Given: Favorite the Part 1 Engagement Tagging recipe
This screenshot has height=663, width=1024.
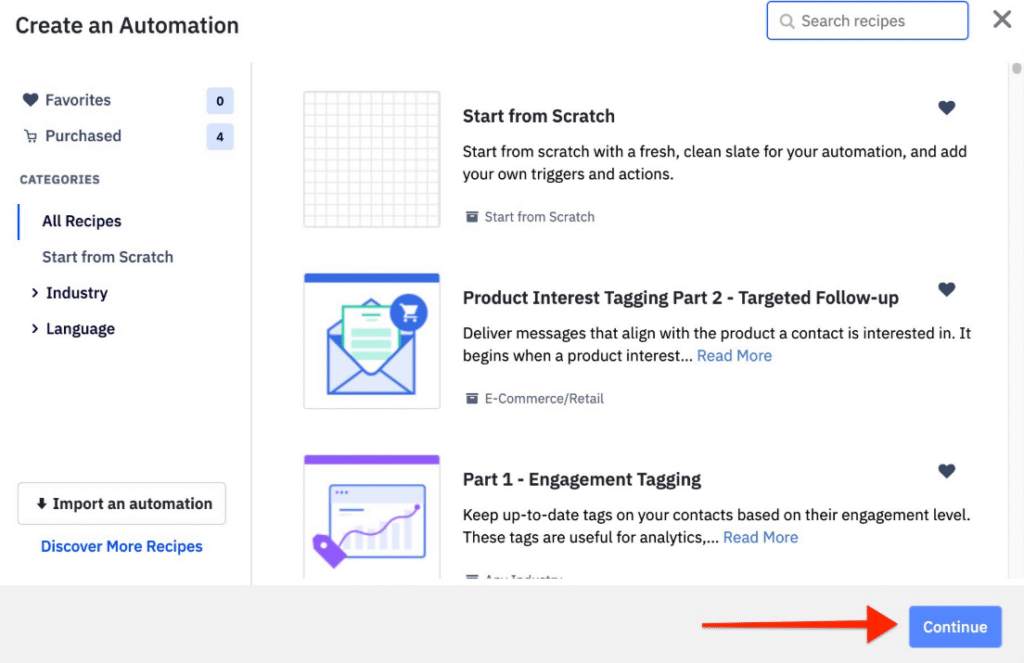Looking at the screenshot, I should [x=946, y=471].
